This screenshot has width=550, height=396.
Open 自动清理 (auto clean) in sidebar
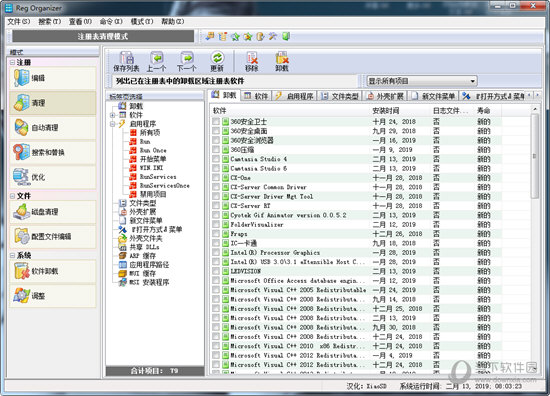(x=53, y=127)
